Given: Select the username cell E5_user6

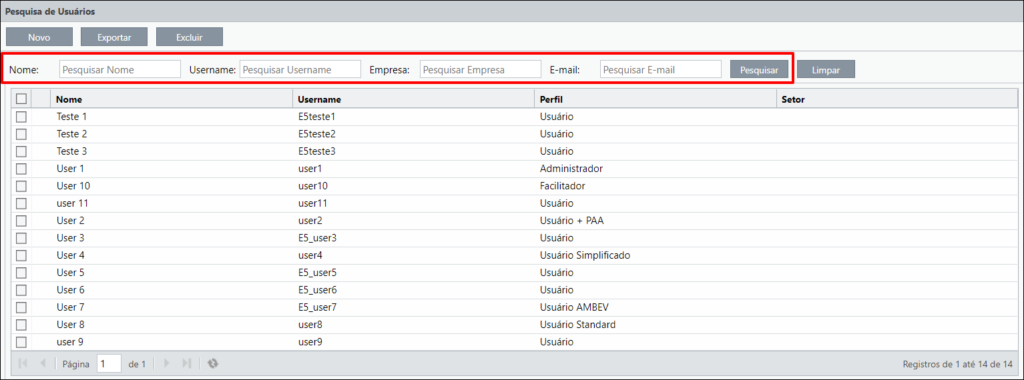Looking at the screenshot, I should pos(317,290).
